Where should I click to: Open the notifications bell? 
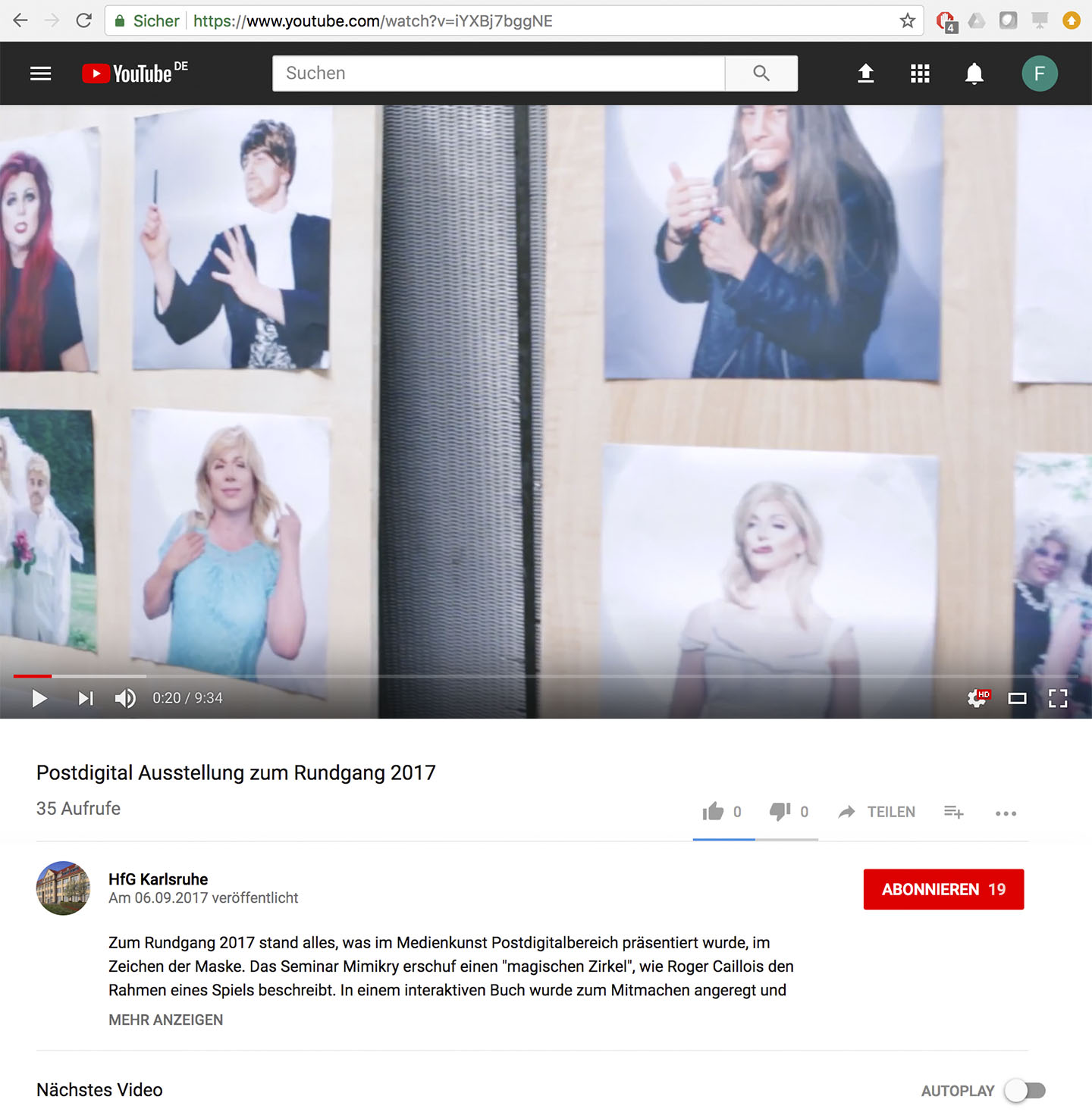[x=974, y=74]
